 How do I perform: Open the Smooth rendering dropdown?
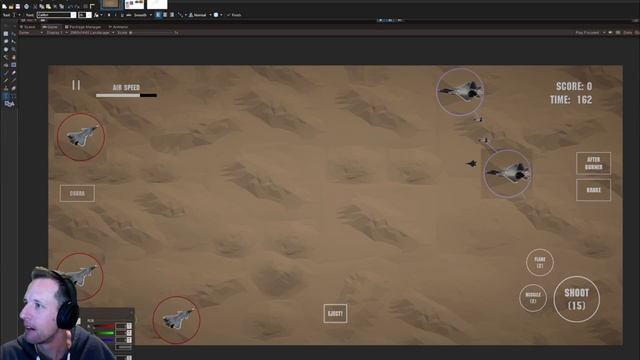[x=143, y=15]
